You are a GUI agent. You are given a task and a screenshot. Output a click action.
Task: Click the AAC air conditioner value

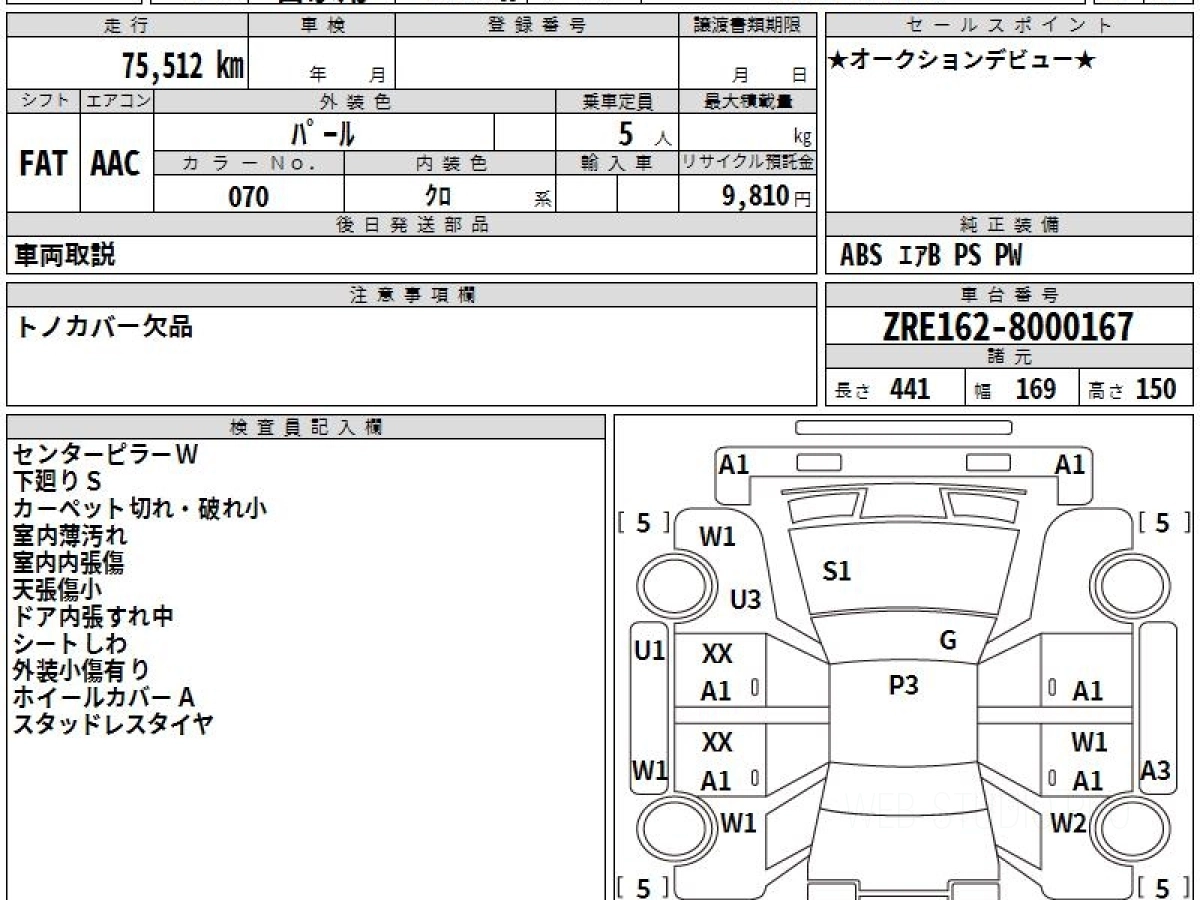click(116, 163)
